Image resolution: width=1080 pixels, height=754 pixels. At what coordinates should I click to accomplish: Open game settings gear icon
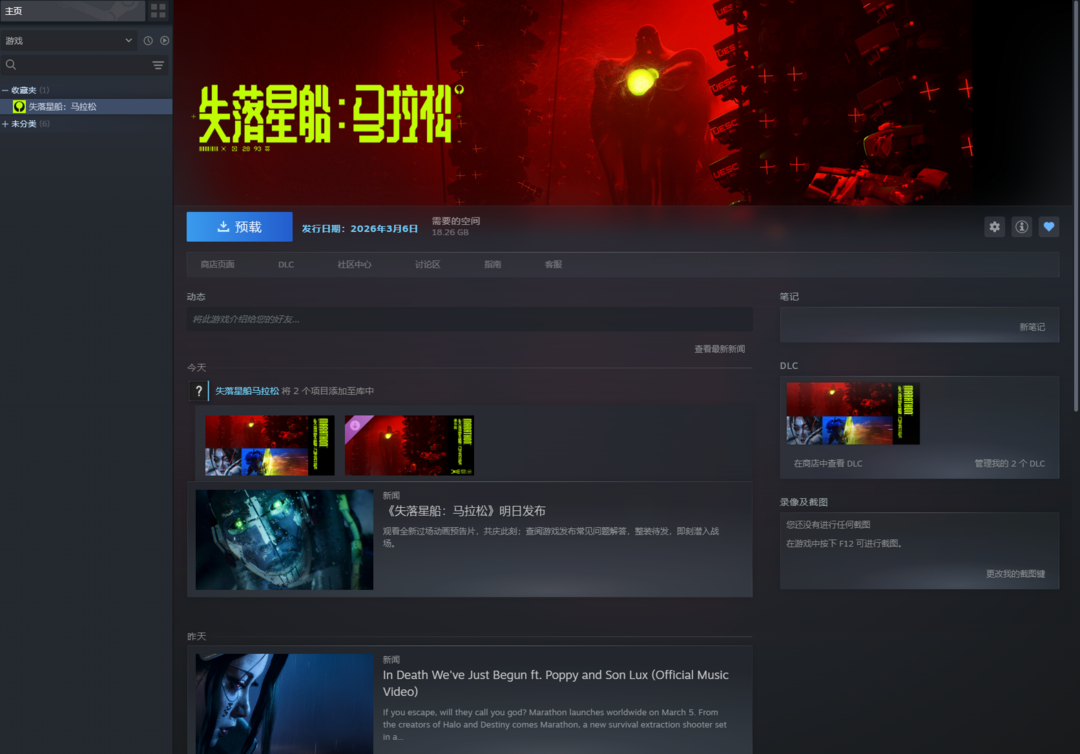994,227
